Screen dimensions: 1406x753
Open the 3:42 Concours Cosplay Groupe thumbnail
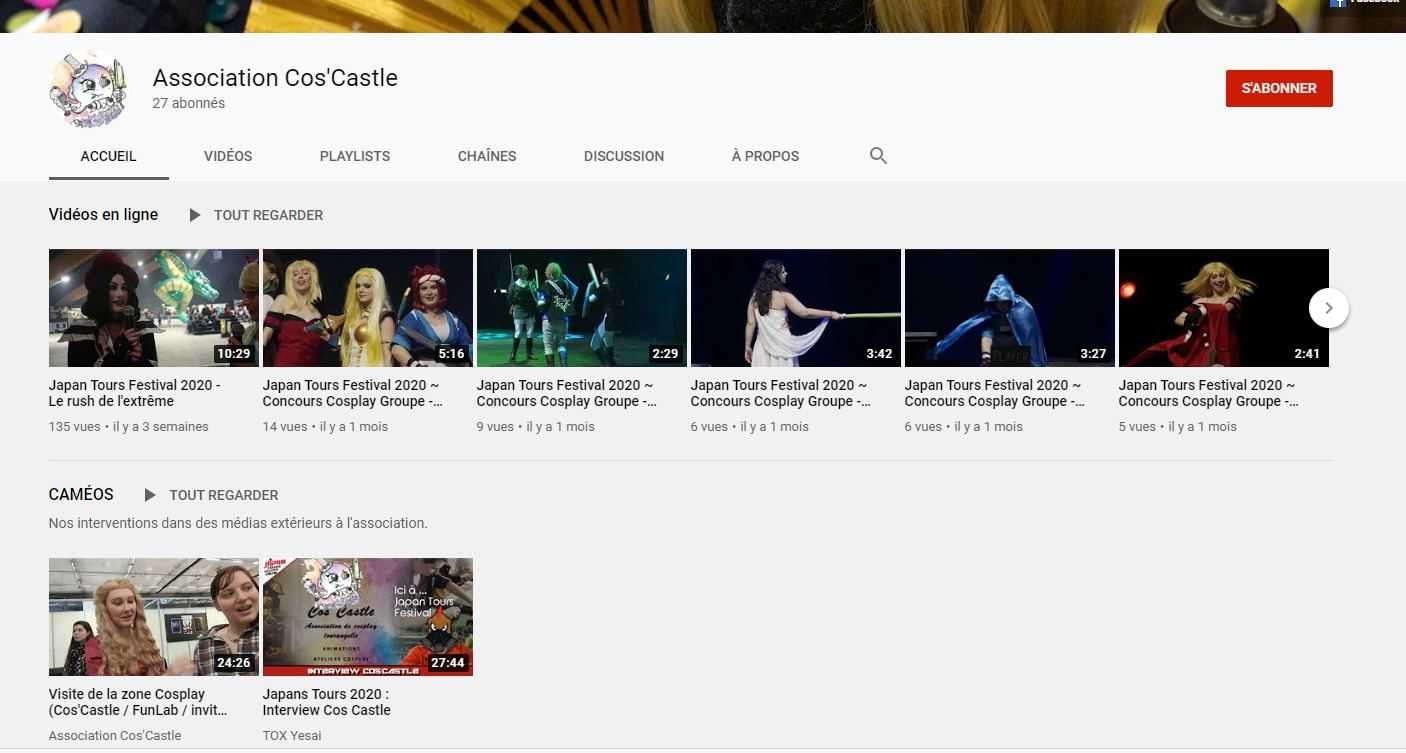coord(796,308)
